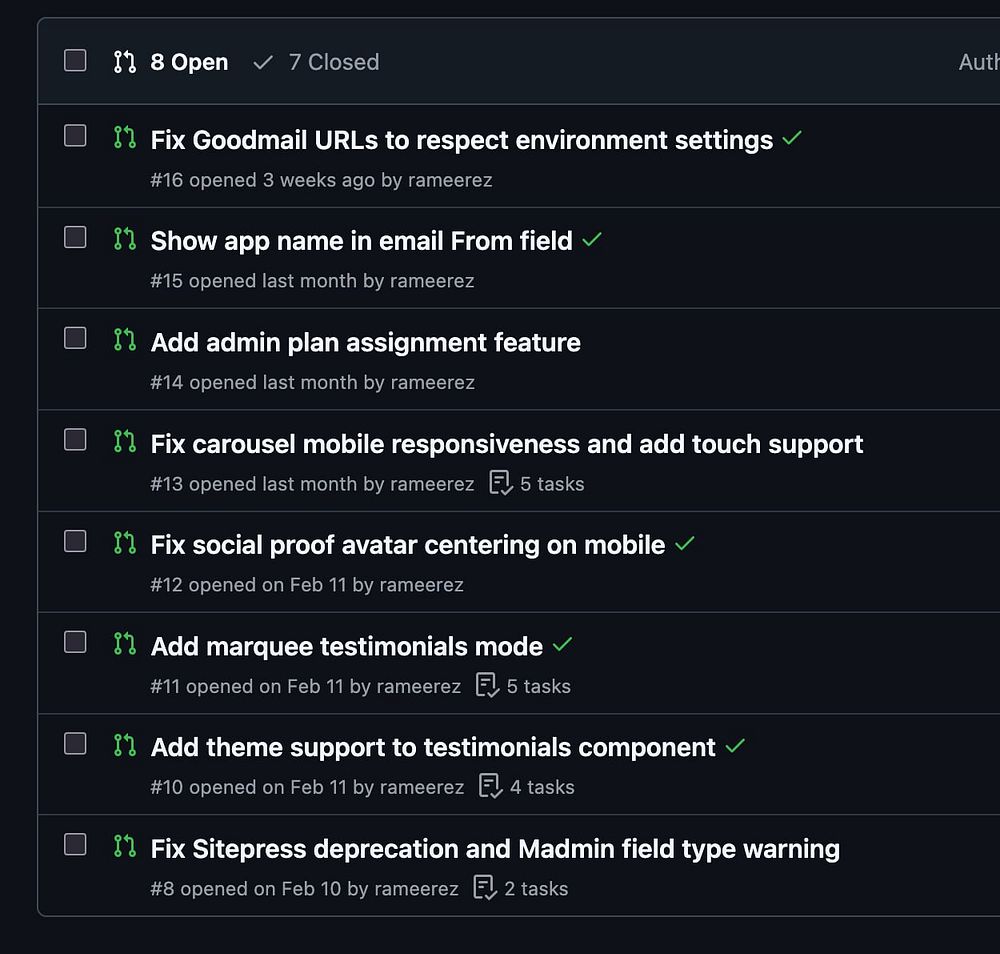The image size is (1000, 954).
Task: Click the pull request icon beside 'Fix Goodmail URLs'
Action: tap(124, 137)
